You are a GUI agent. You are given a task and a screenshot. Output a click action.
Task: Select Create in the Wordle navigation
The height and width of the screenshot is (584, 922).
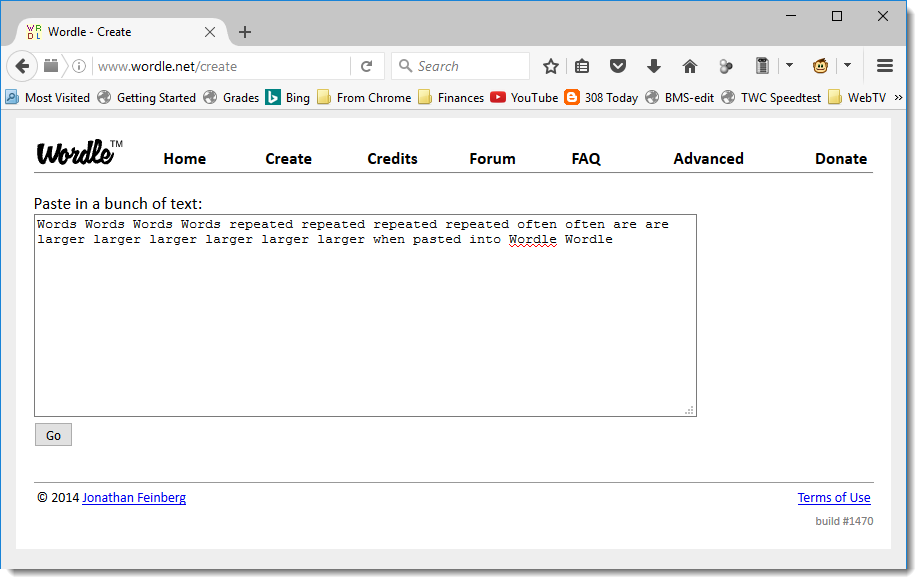pyautogui.click(x=288, y=159)
